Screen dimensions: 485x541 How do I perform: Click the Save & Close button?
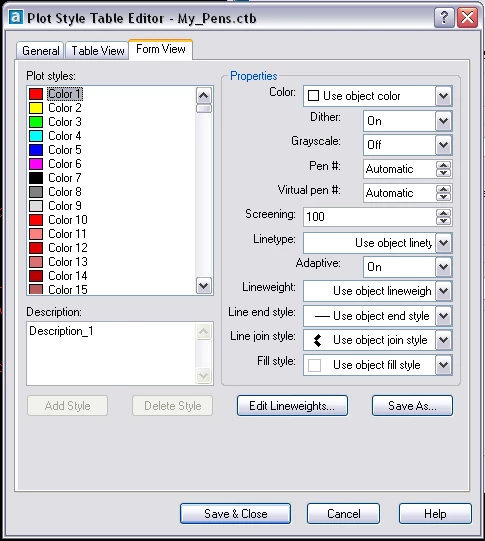[235, 514]
